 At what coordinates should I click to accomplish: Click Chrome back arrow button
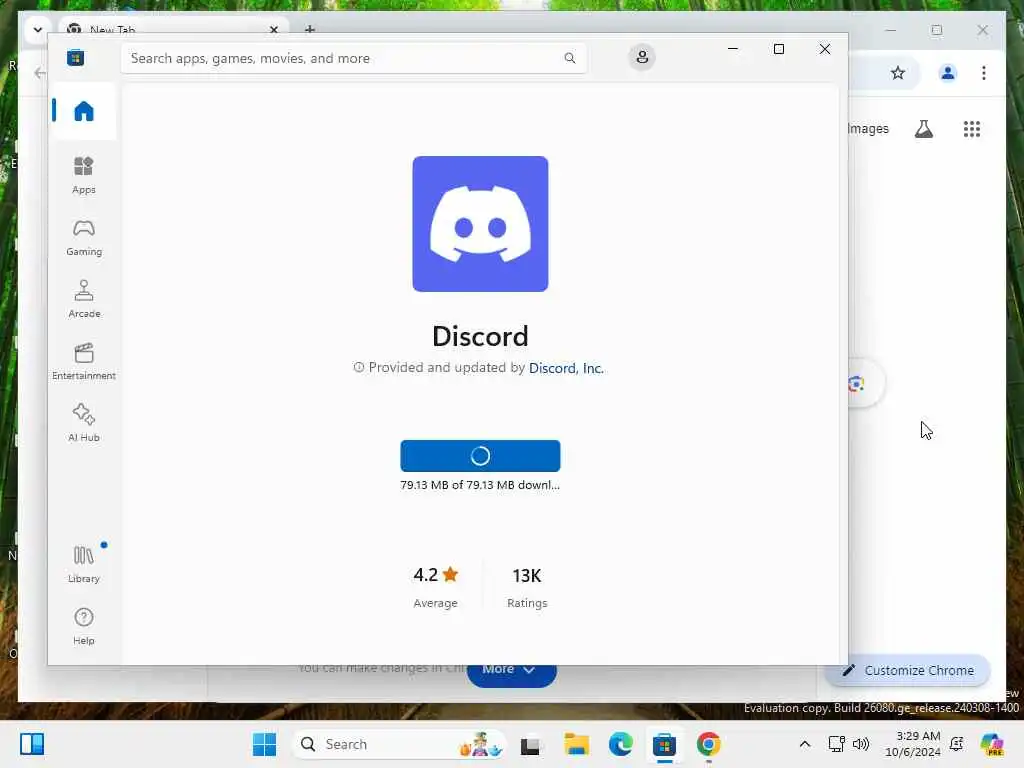point(40,72)
